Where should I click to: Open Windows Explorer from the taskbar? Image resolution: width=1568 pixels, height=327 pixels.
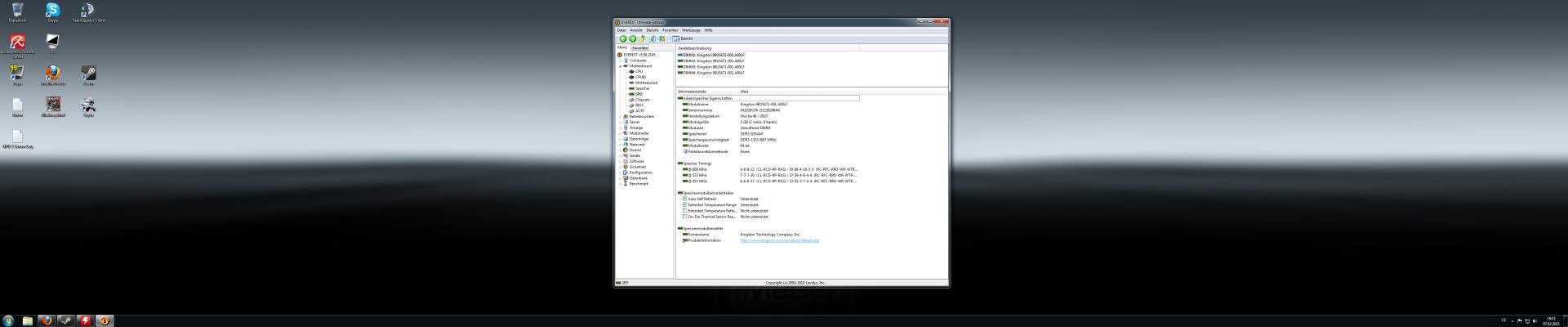pos(27,321)
